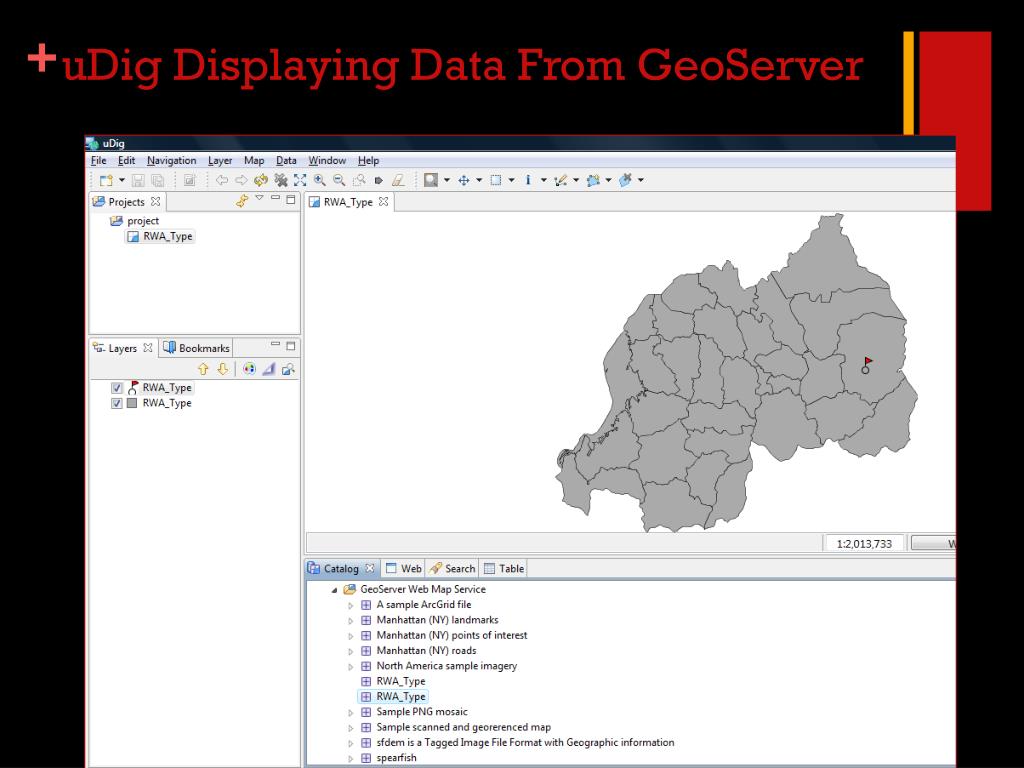This screenshot has height=768, width=1024.
Task: Open the Selection tool dropdown arrow
Action: (511, 180)
